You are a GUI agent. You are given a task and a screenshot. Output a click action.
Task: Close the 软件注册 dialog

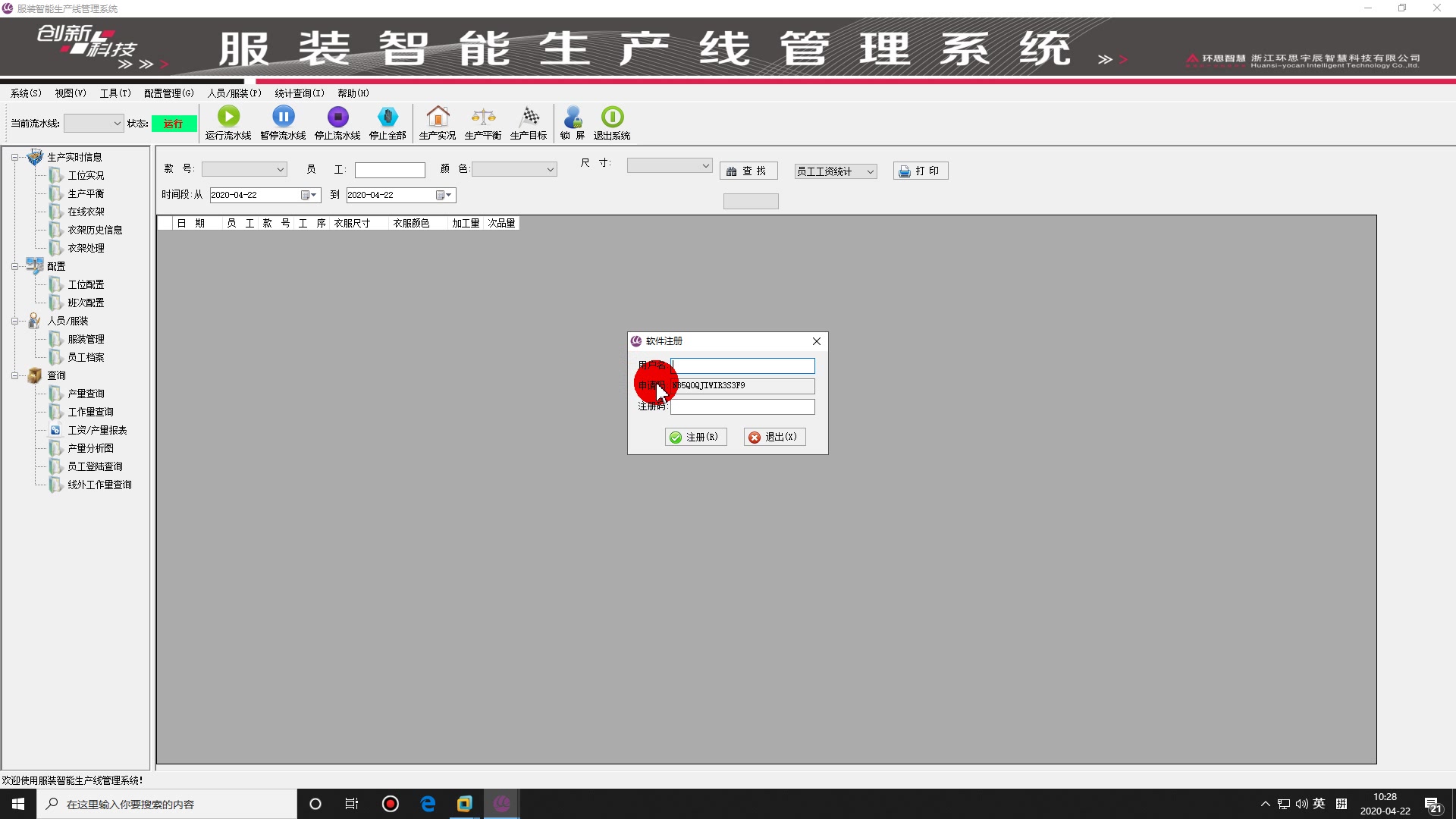coord(817,341)
